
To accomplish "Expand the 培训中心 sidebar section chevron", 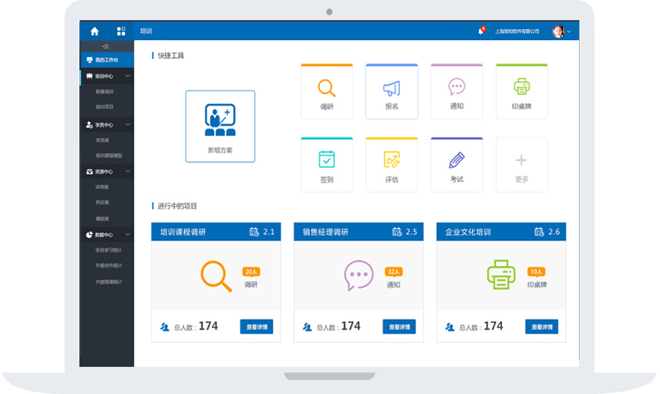I will [x=128, y=76].
